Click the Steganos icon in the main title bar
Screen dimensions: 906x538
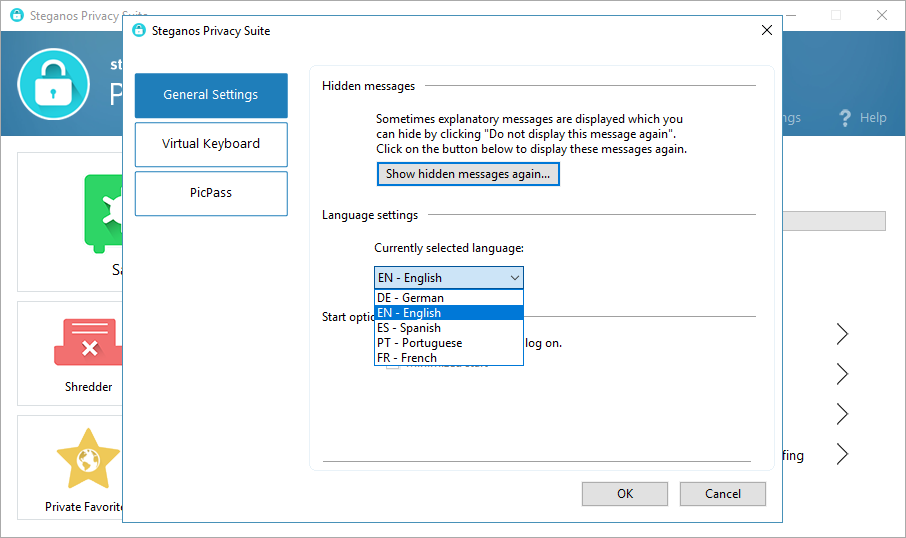click(x=16, y=15)
